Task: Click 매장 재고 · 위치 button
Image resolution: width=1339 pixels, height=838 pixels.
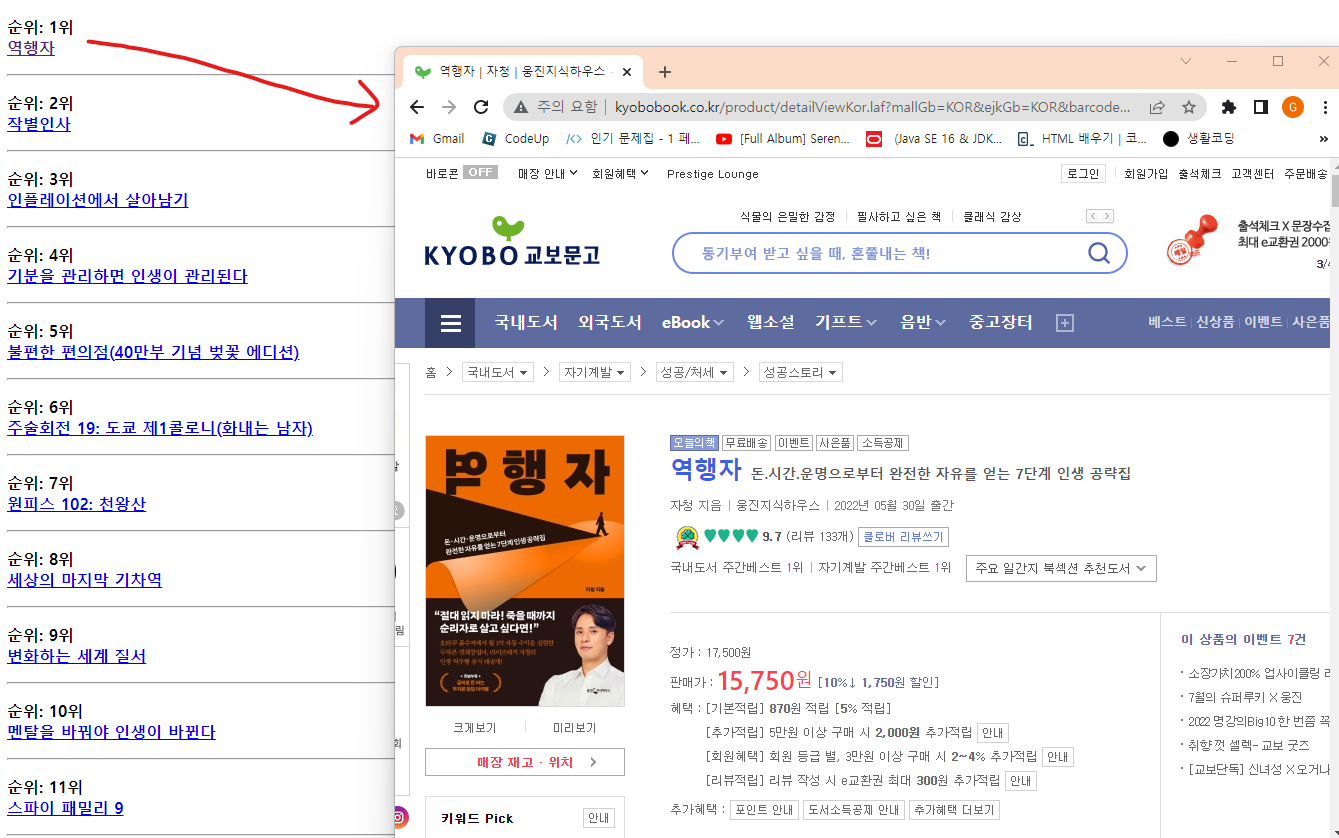Action: click(x=525, y=762)
